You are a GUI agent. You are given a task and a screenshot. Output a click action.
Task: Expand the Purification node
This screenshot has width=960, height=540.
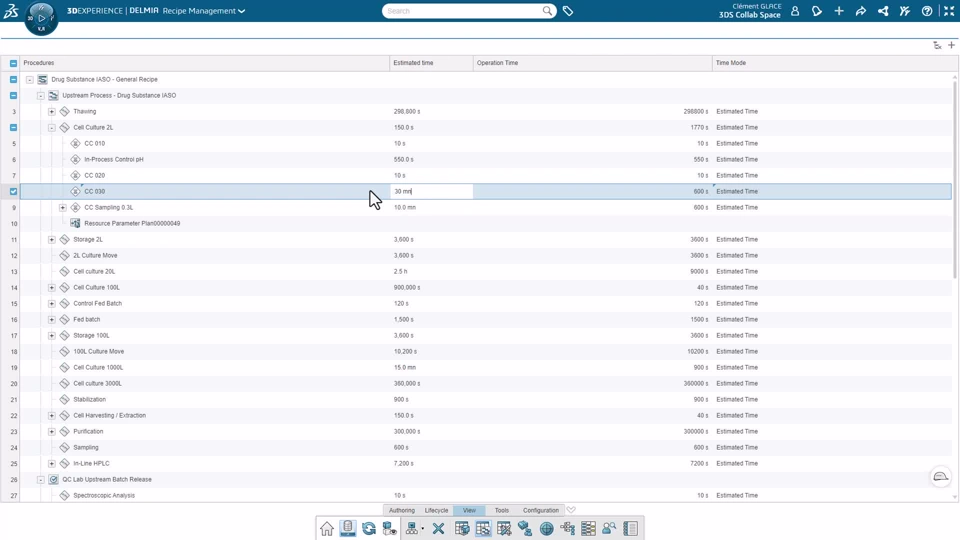pyautogui.click(x=51, y=432)
